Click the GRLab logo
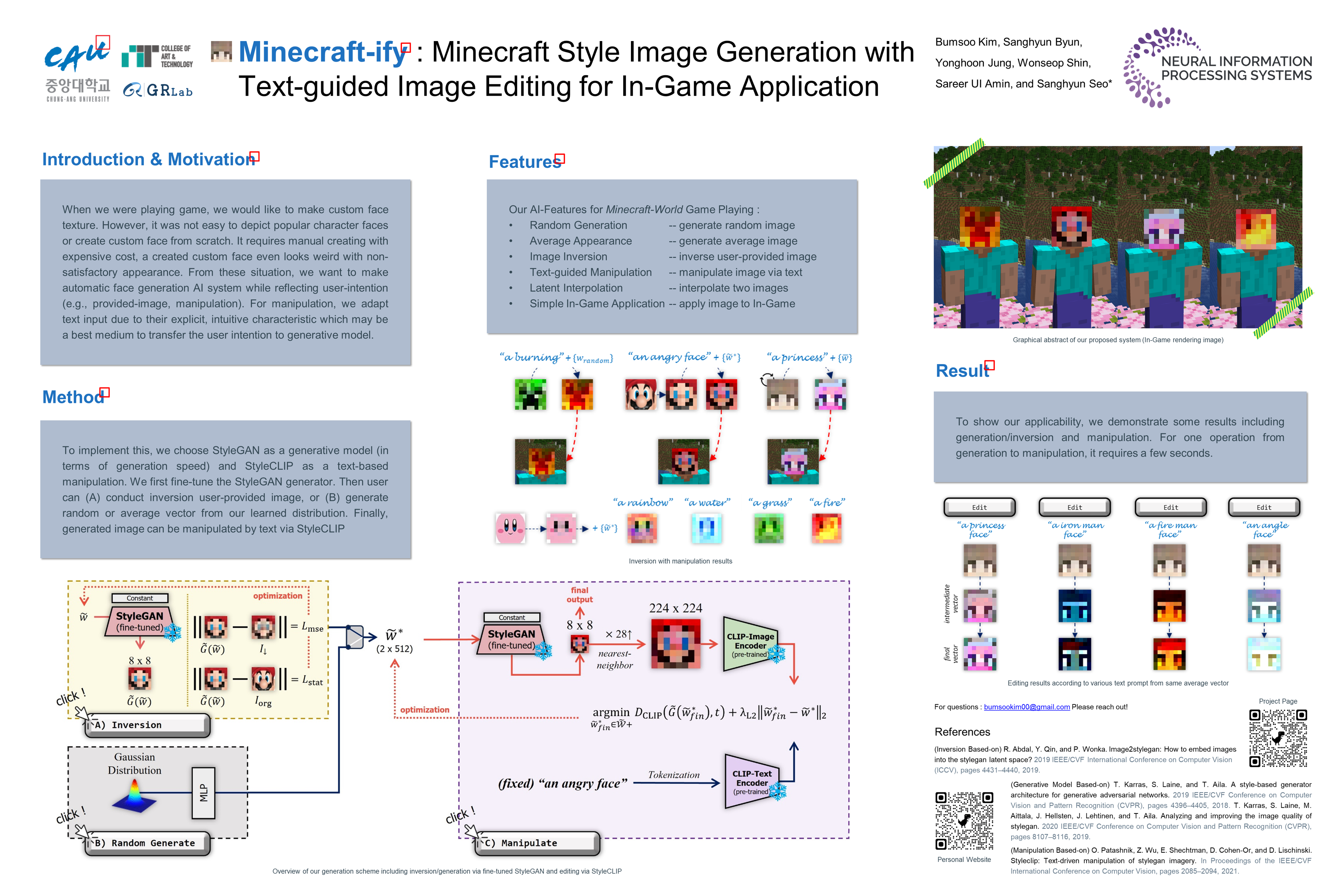Image resolution: width=1344 pixels, height=896 pixels. [158, 90]
